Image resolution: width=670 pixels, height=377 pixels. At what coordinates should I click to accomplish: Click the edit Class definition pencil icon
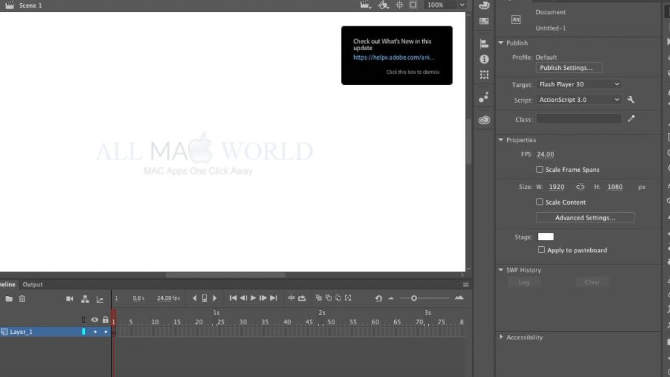tap(631, 119)
